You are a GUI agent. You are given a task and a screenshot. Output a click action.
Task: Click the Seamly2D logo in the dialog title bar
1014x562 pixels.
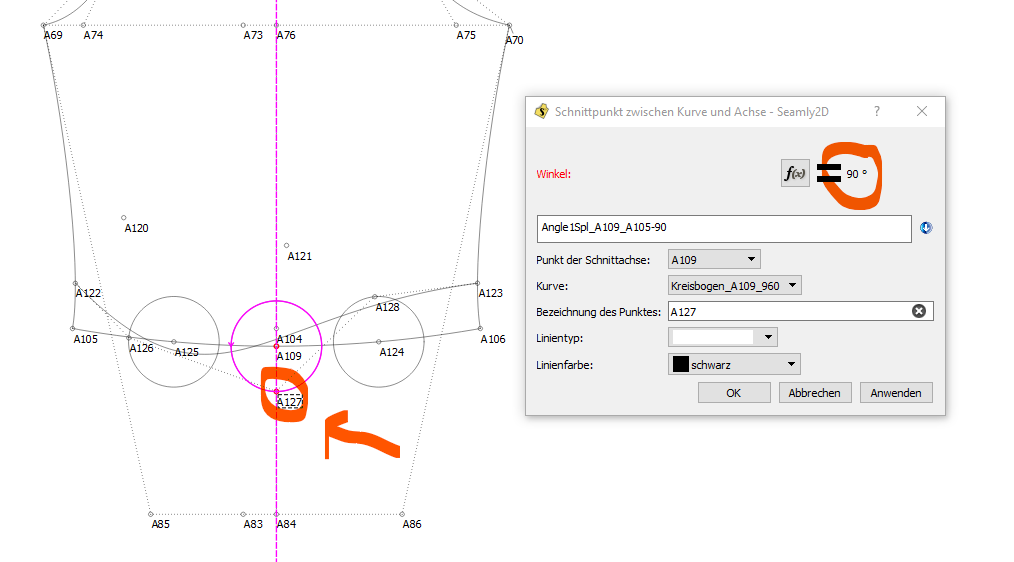coord(541,112)
